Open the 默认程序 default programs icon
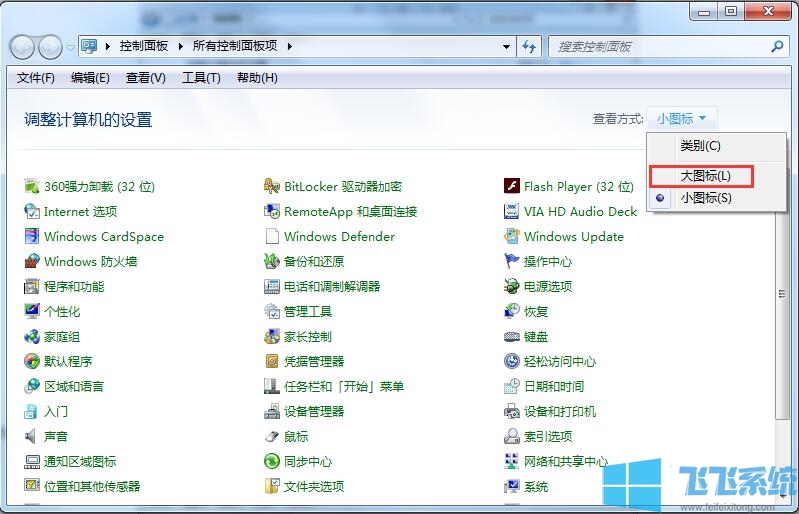 point(32,362)
